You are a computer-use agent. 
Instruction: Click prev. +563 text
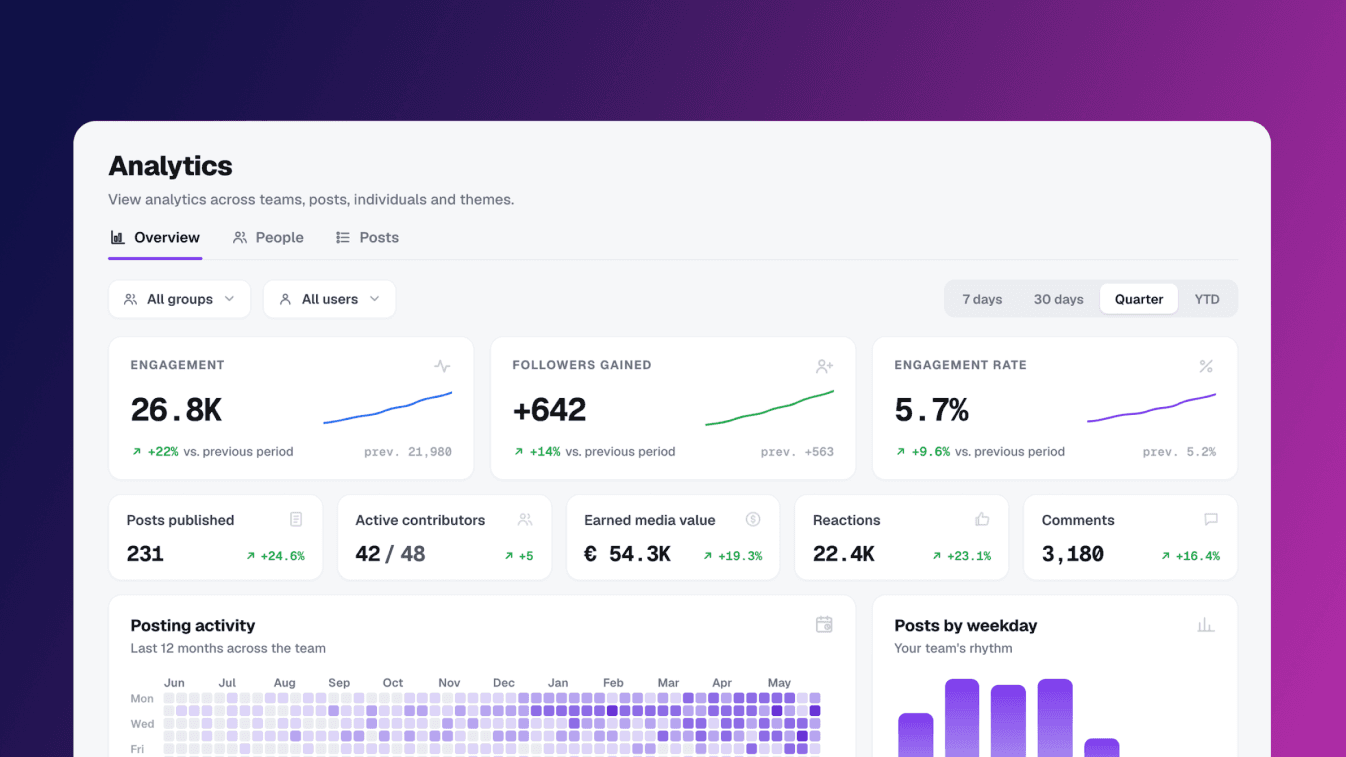[797, 452]
